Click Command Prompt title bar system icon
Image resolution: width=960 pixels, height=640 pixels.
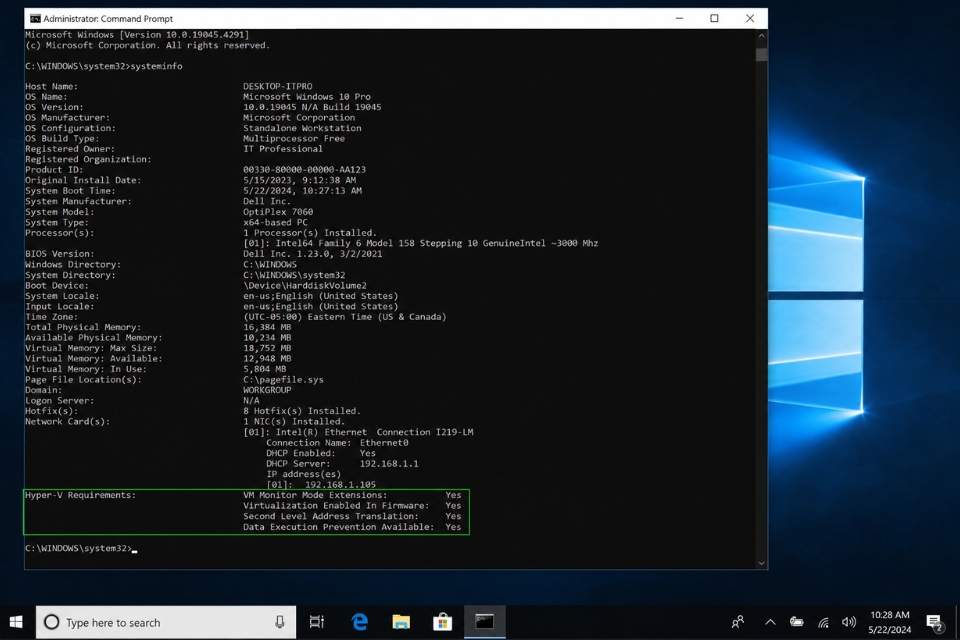(x=36, y=18)
